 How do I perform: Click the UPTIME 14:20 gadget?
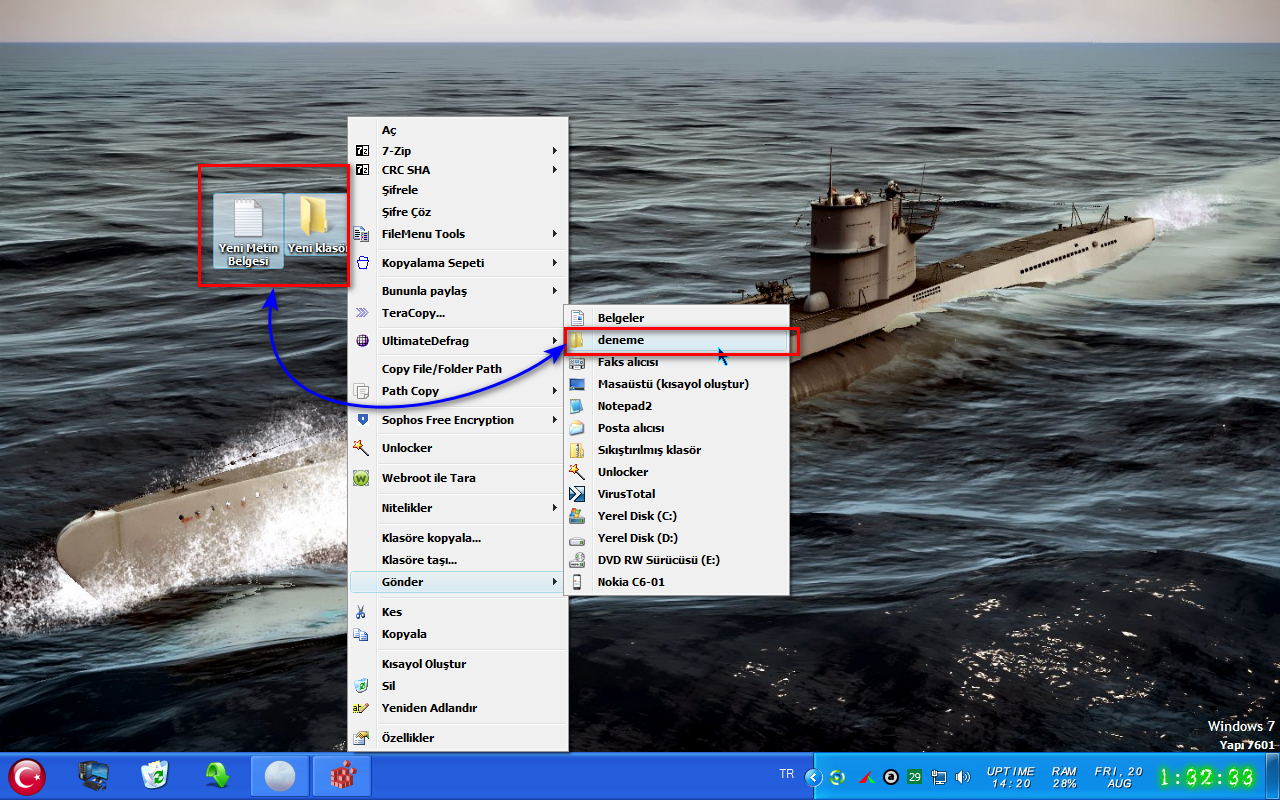1010,777
